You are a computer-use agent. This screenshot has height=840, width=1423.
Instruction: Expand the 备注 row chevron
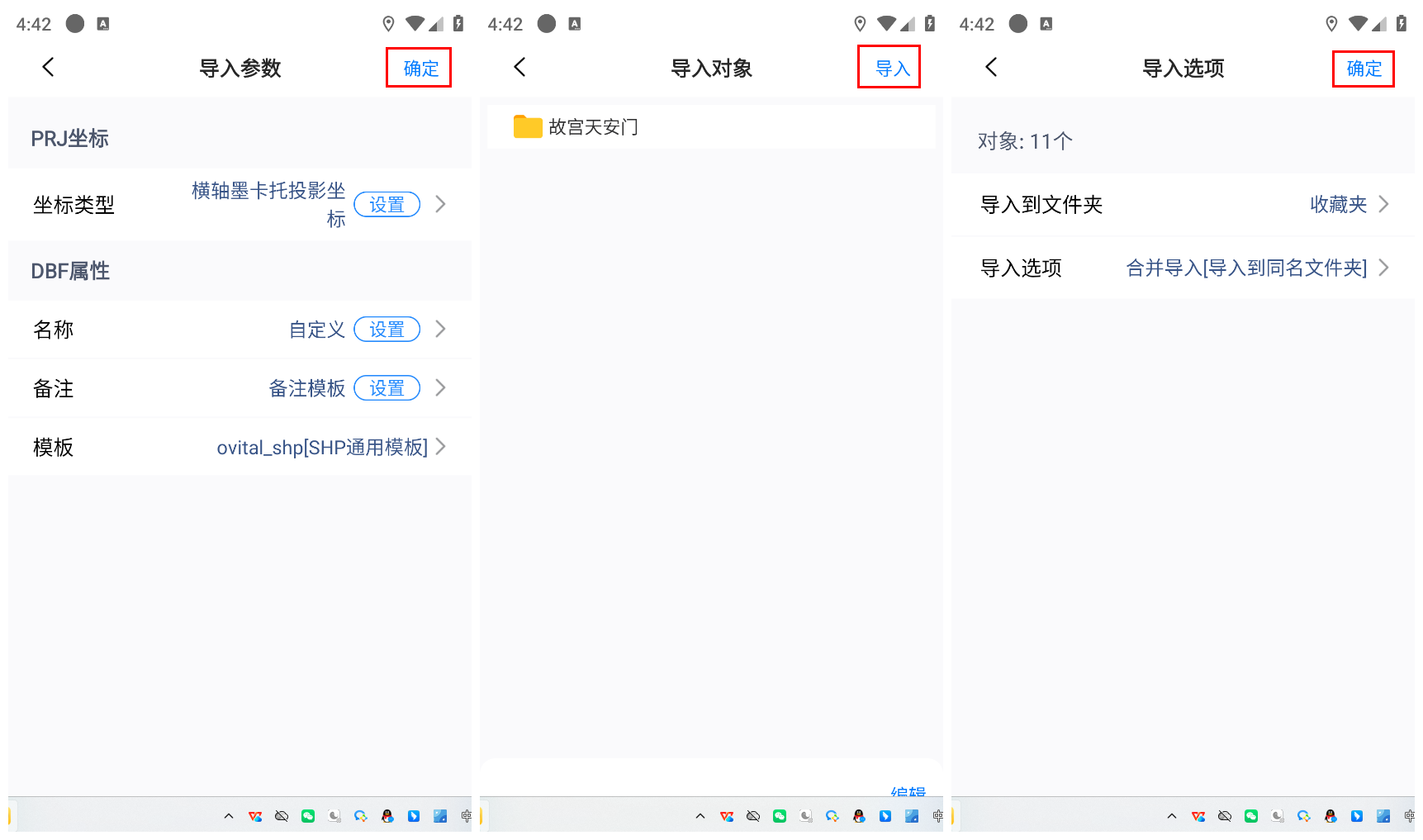pyautogui.click(x=440, y=387)
